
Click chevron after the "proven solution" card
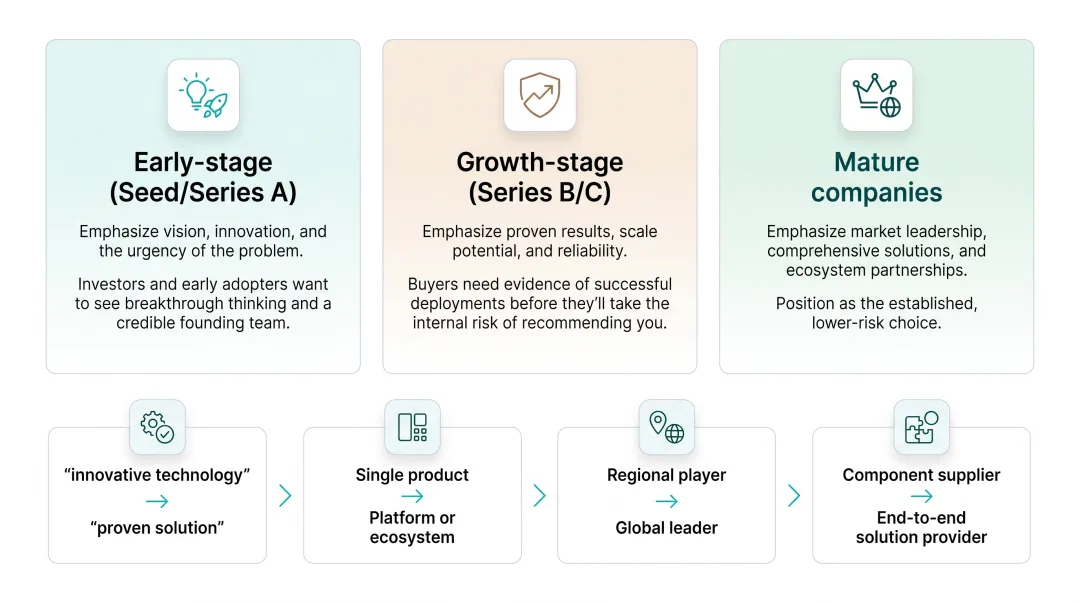pos(285,495)
